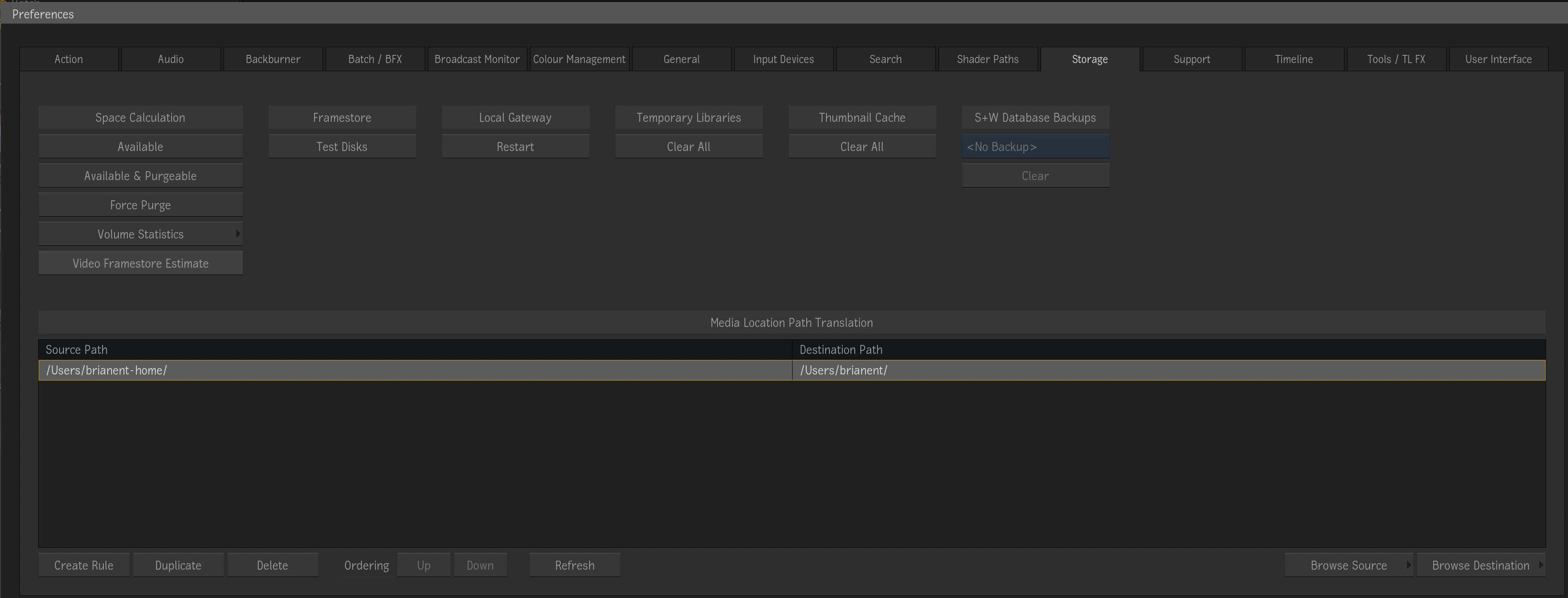Clear All Temporary Libraries
This screenshot has height=598, width=1568.
pos(688,147)
